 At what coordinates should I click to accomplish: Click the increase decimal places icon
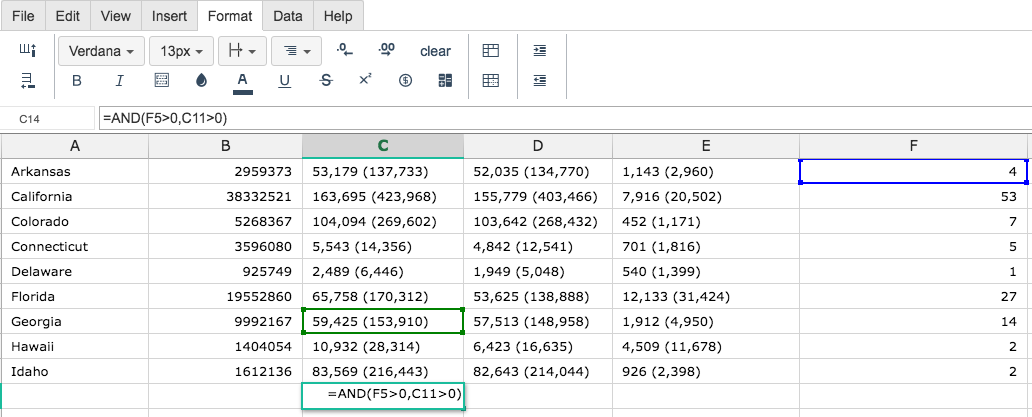tap(386, 50)
